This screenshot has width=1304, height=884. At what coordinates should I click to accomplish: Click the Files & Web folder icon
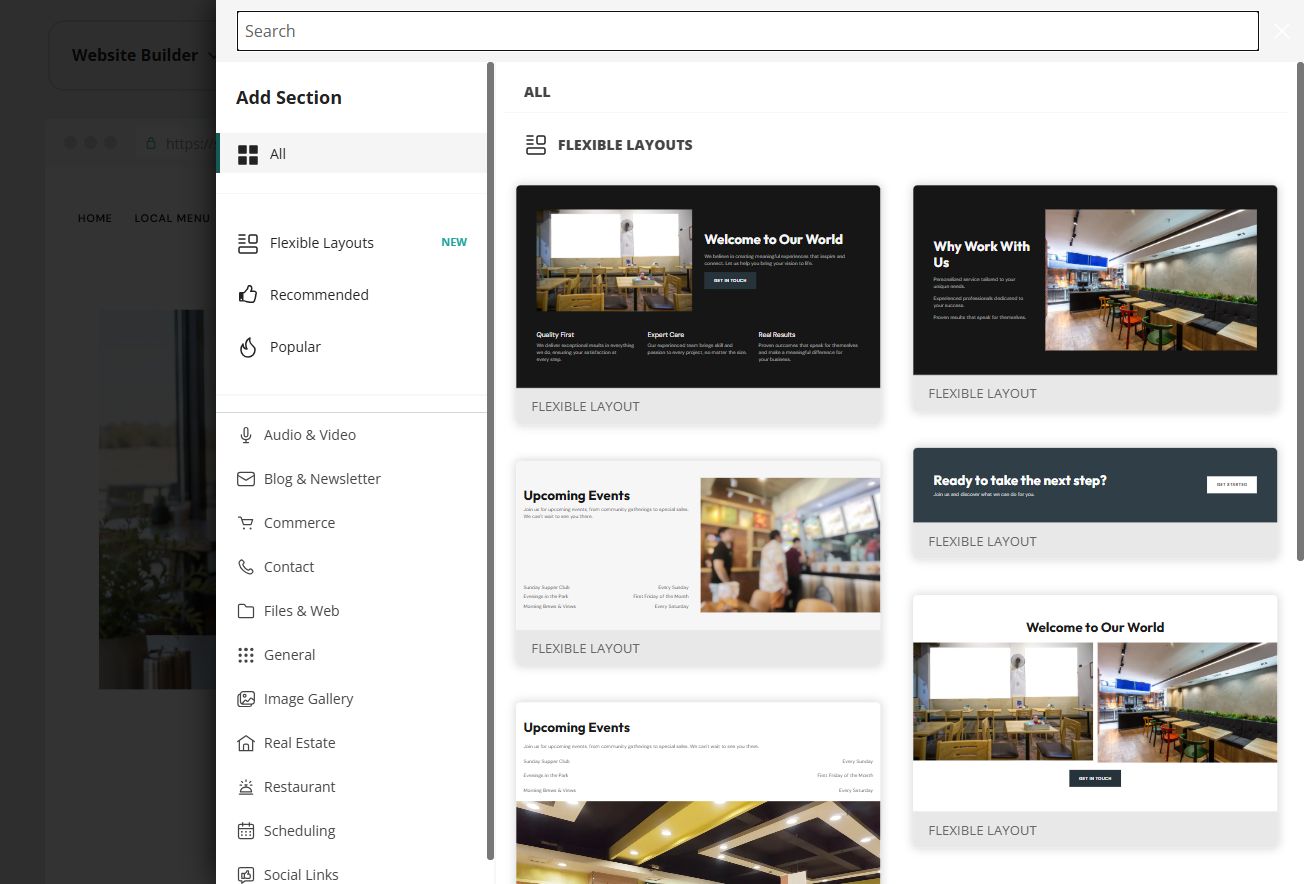pos(246,611)
